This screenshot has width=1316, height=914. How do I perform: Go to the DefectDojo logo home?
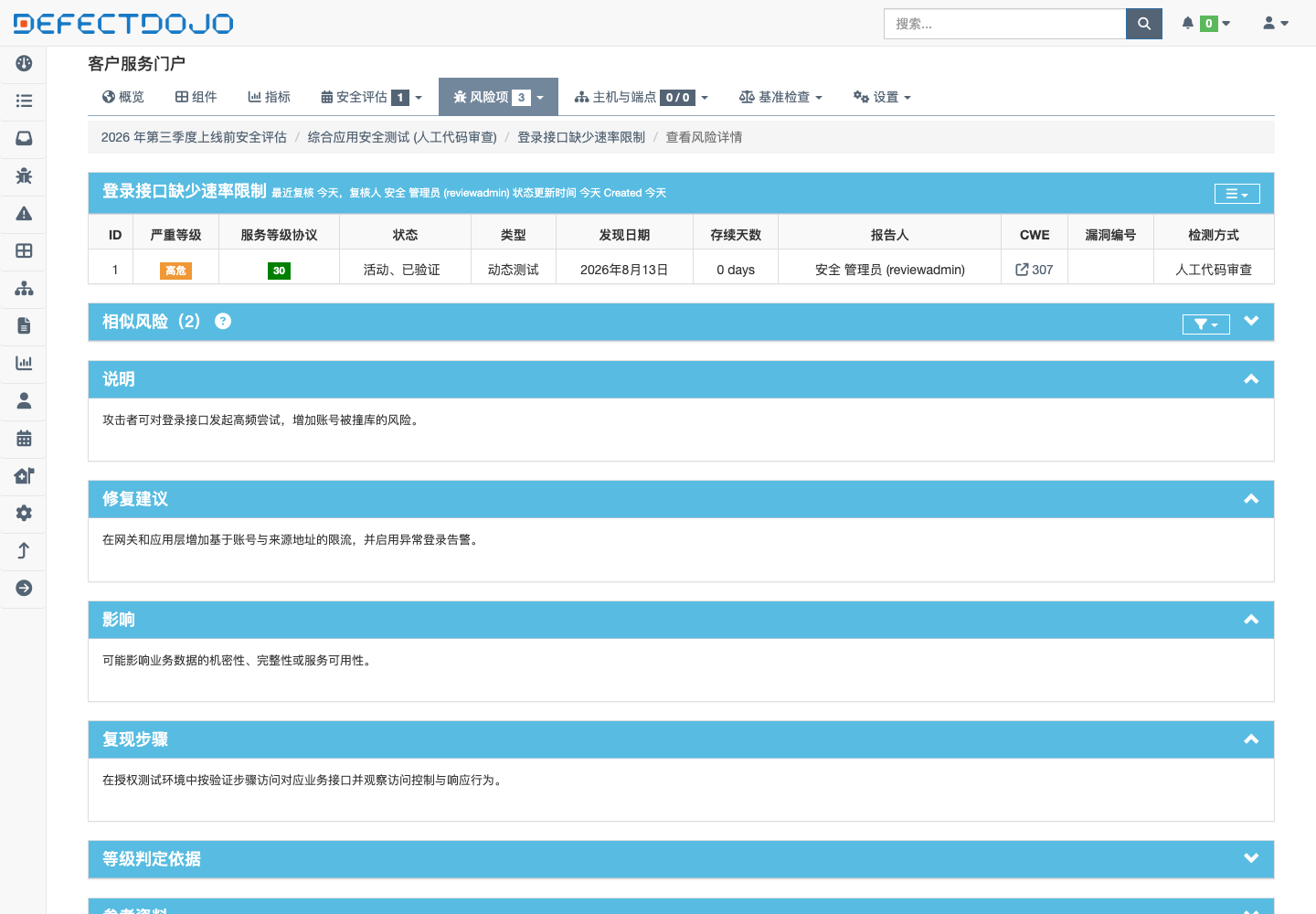click(x=123, y=23)
